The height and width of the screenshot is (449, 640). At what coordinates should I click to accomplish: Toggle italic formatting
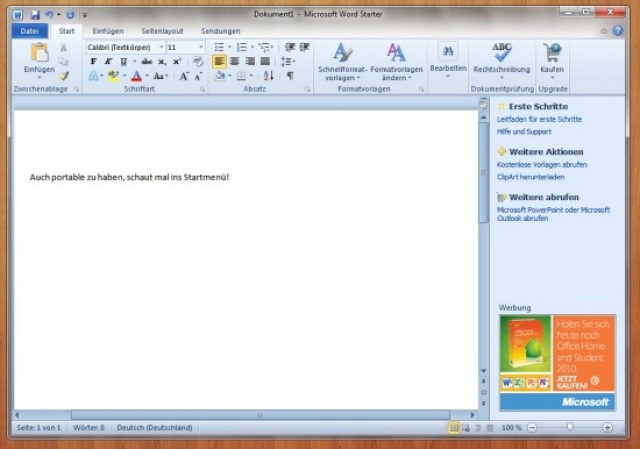click(108, 62)
